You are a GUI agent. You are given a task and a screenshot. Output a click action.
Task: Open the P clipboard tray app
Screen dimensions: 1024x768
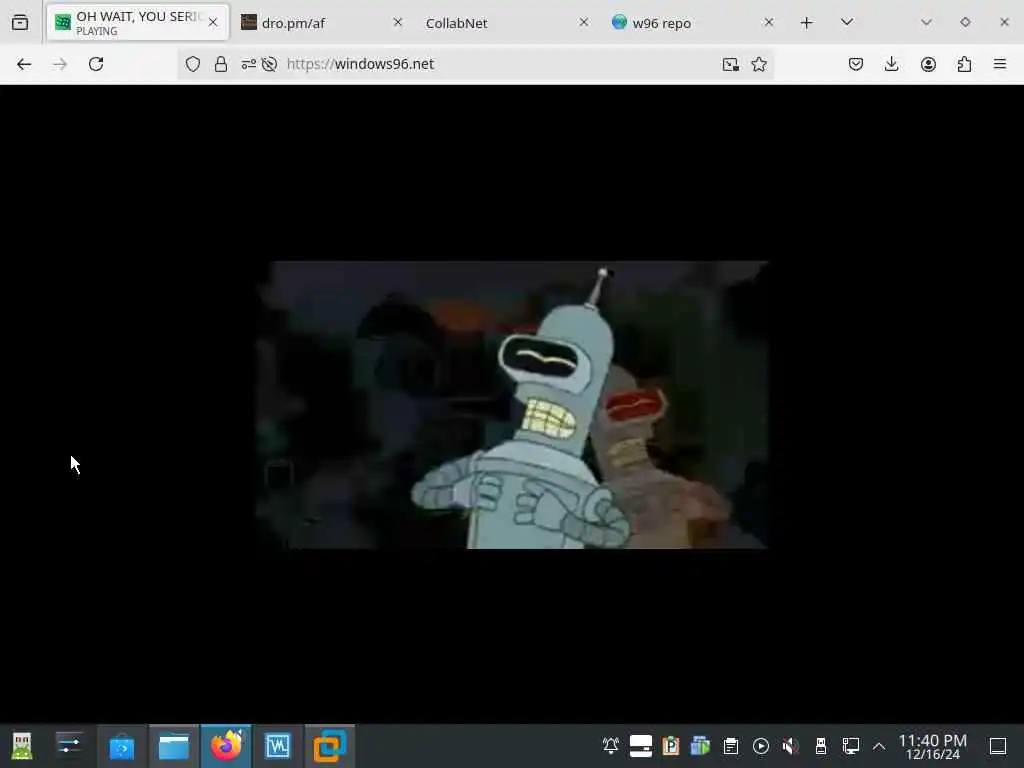(x=671, y=746)
